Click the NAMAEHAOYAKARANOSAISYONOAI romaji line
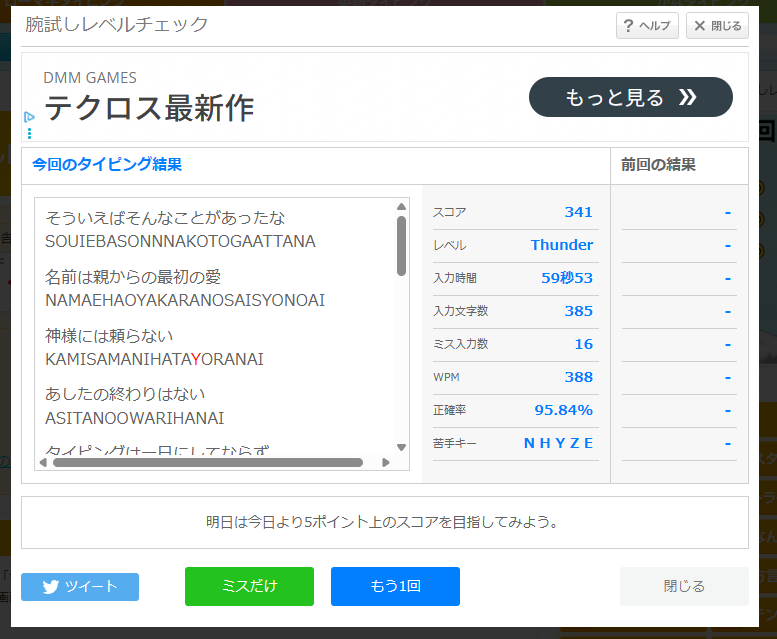Image resolution: width=777 pixels, height=639 pixels. point(185,300)
